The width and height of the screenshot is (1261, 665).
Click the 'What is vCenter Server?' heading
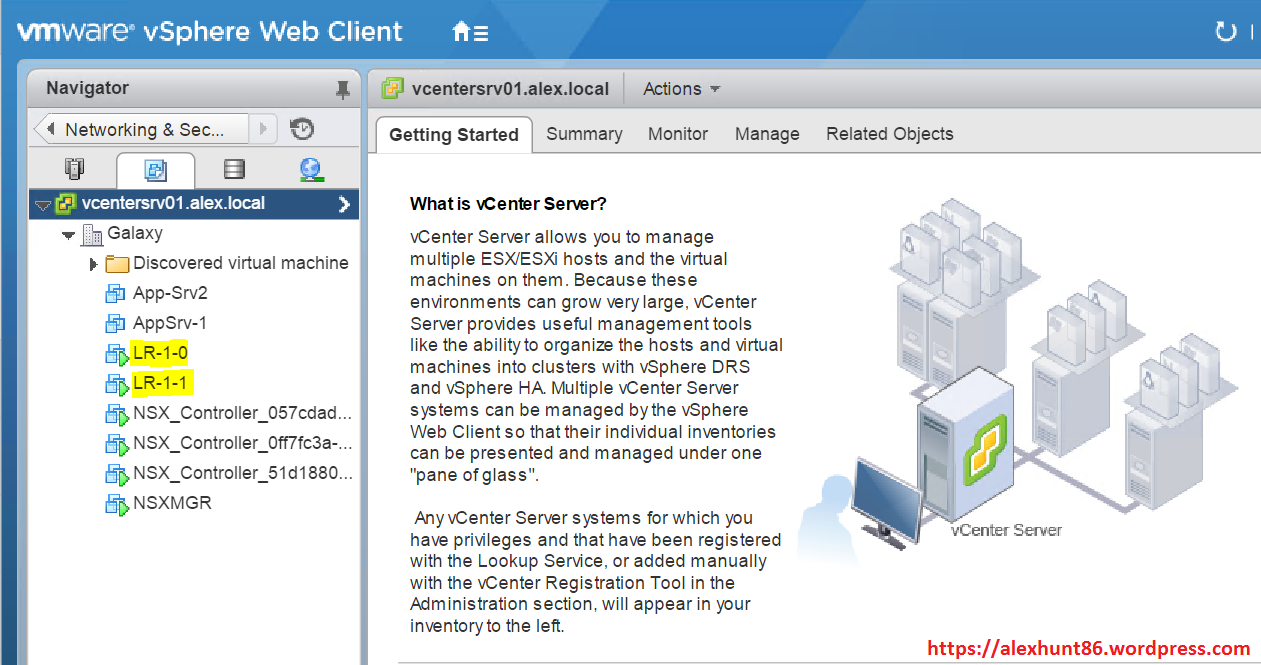[x=508, y=204]
